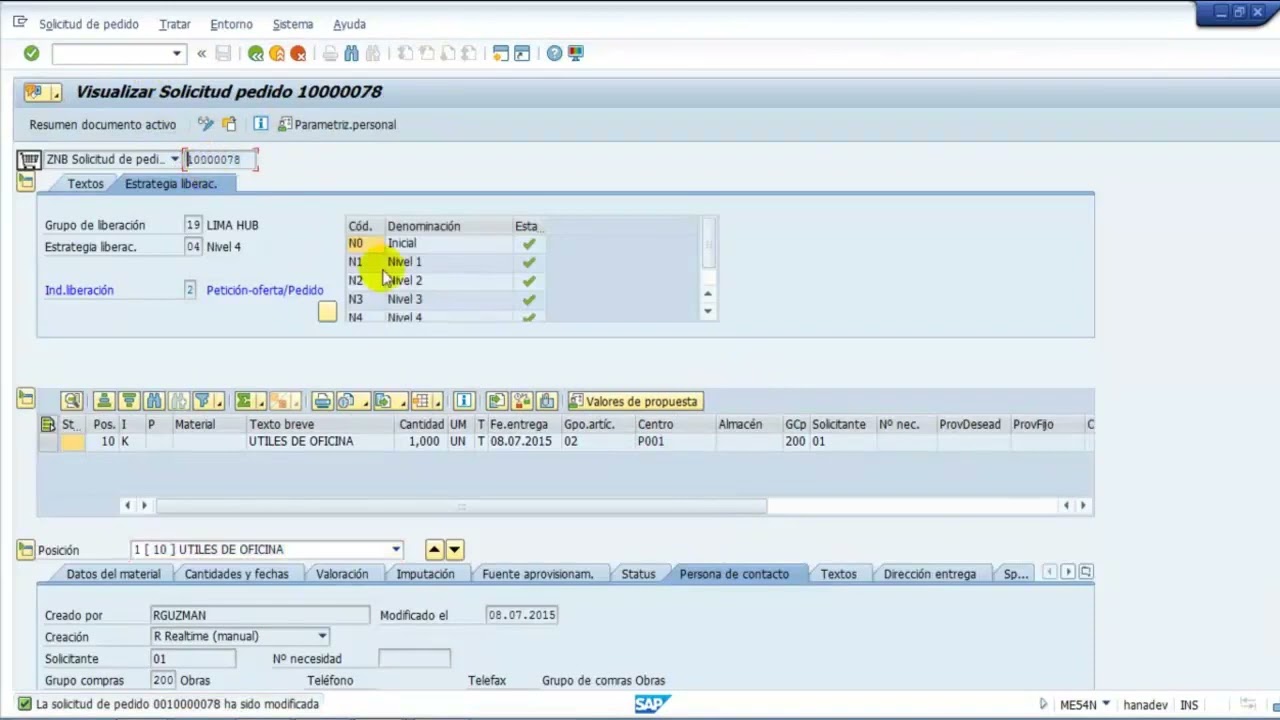Click the Display/Change glasses-pencil icon
This screenshot has width=1280, height=720.
(206, 124)
